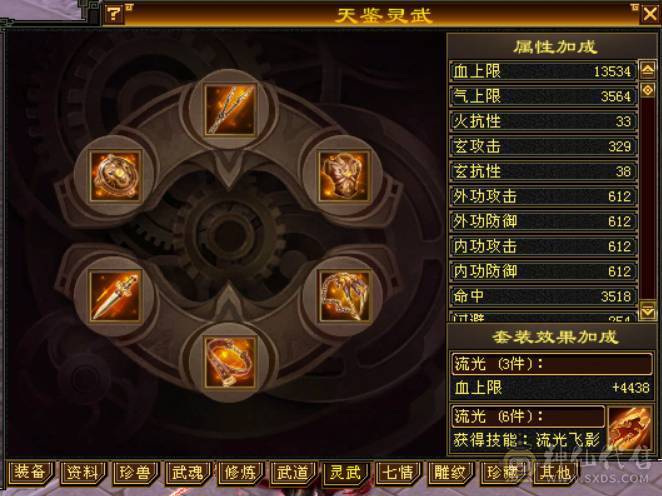Click the 血上限 attribute row
This screenshot has height=496, width=662.
click(543, 71)
